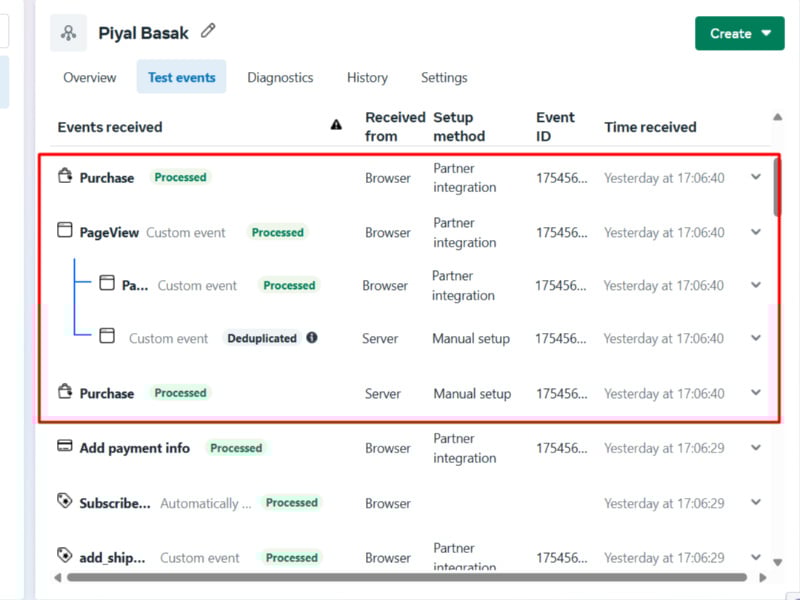Viewport: 800px width, 600px height.
Task: Select the shopping bag icon on the Purchase event
Action: (65, 176)
